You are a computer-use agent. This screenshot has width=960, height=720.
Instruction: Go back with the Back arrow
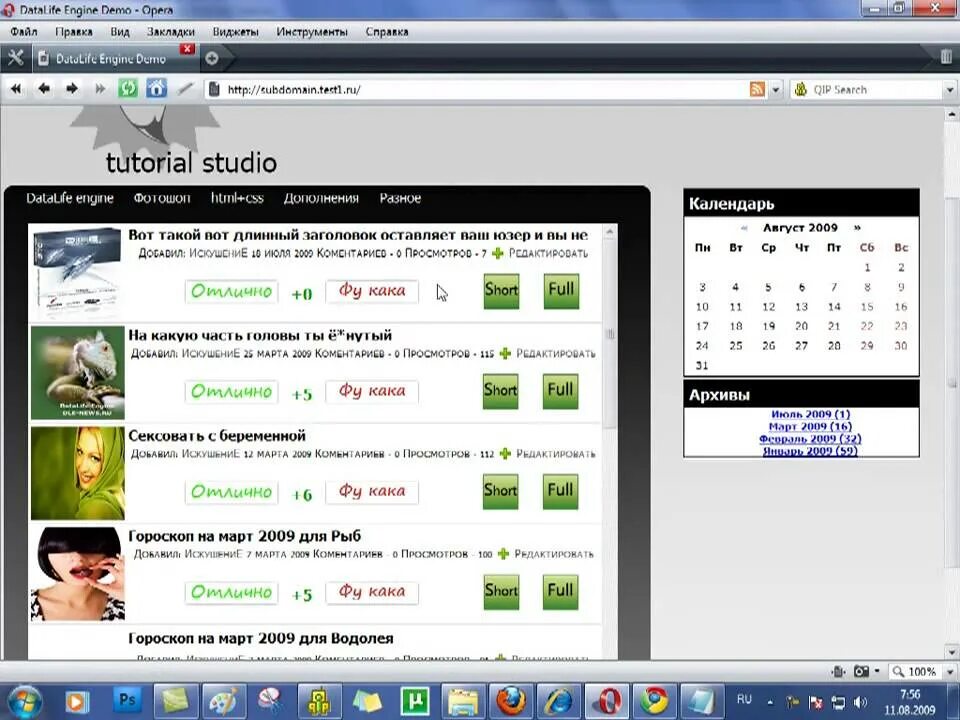click(43, 89)
